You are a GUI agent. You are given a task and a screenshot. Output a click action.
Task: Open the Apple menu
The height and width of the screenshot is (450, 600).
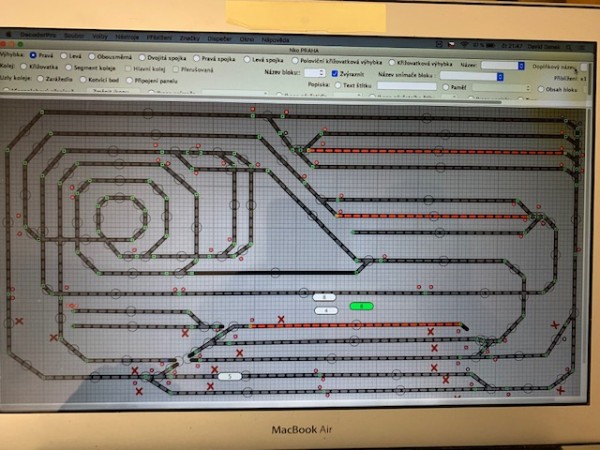coord(8,34)
